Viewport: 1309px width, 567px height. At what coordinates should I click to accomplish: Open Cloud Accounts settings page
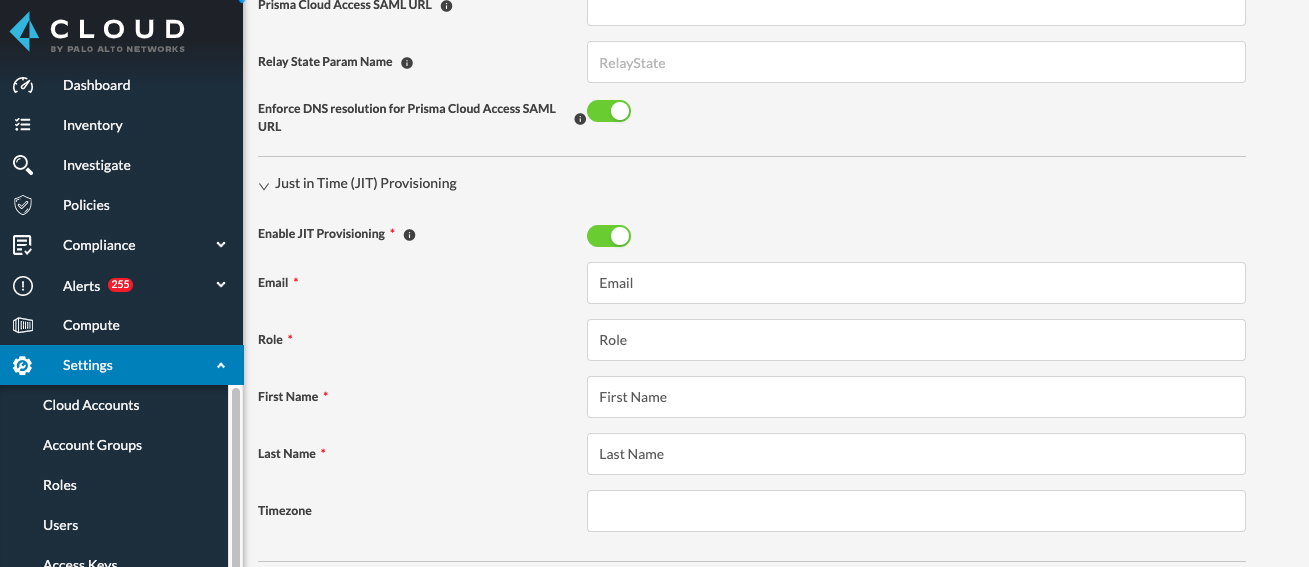click(91, 405)
